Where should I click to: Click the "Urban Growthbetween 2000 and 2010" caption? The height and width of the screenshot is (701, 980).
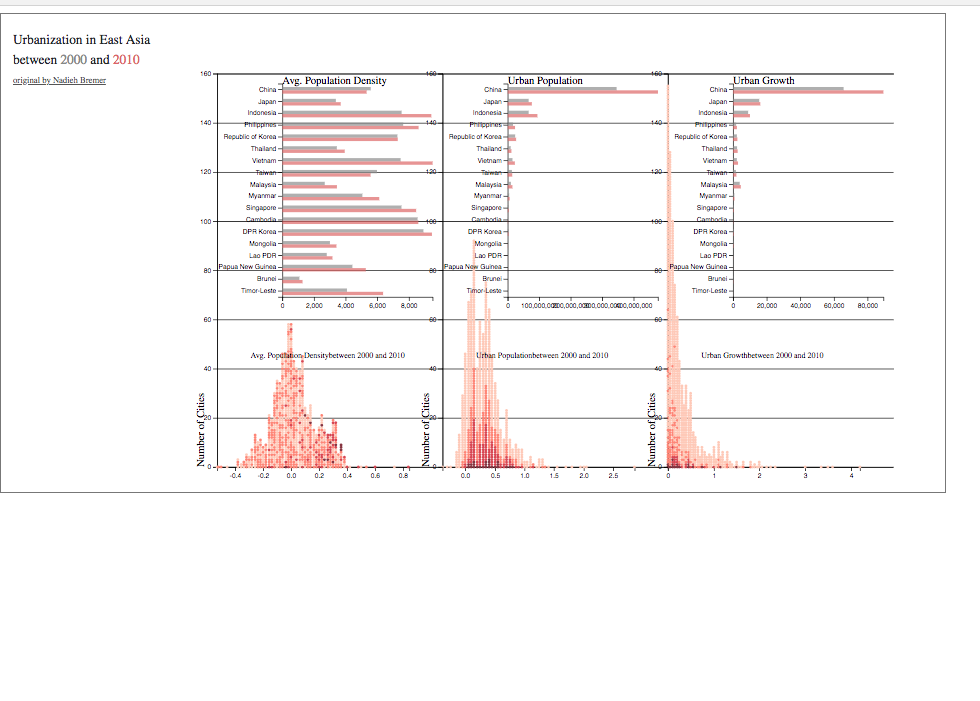click(762, 355)
